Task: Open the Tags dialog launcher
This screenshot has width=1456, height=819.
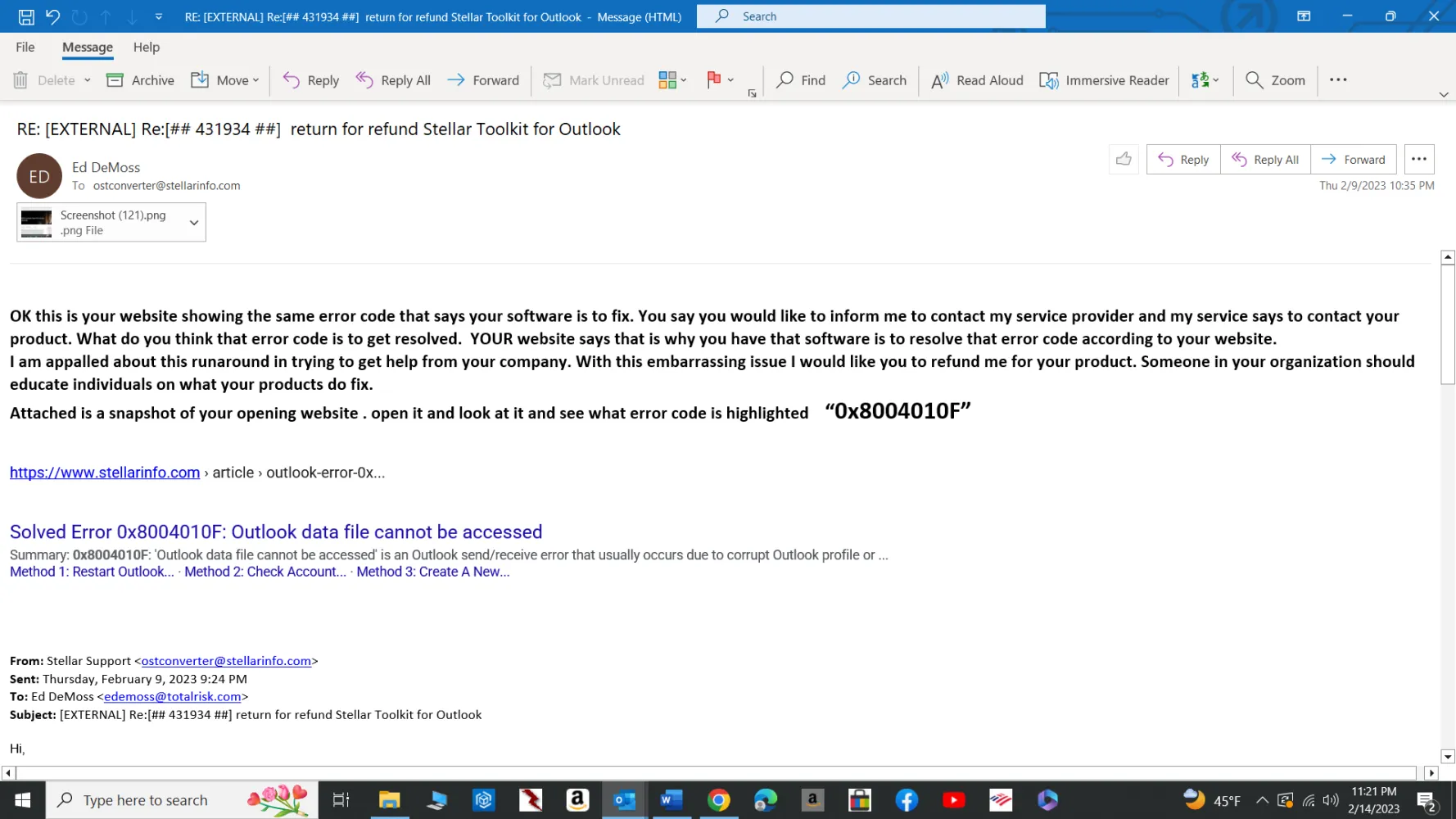Action: 752,93
